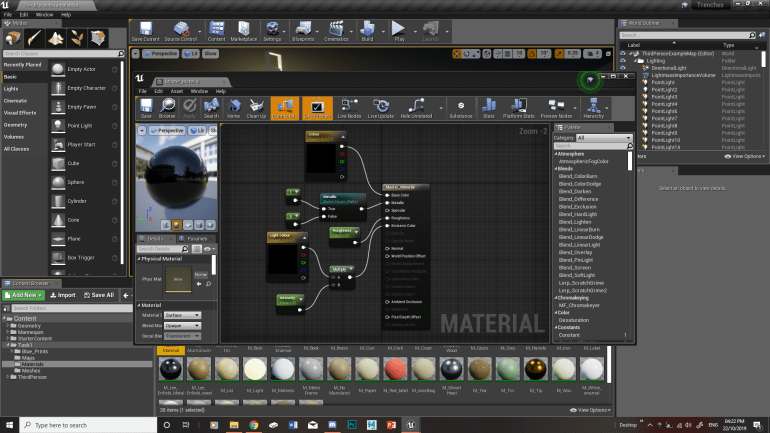Viewport: 770px width, 433px height.
Task: Click View Options in World Outliner
Action: pos(744,156)
